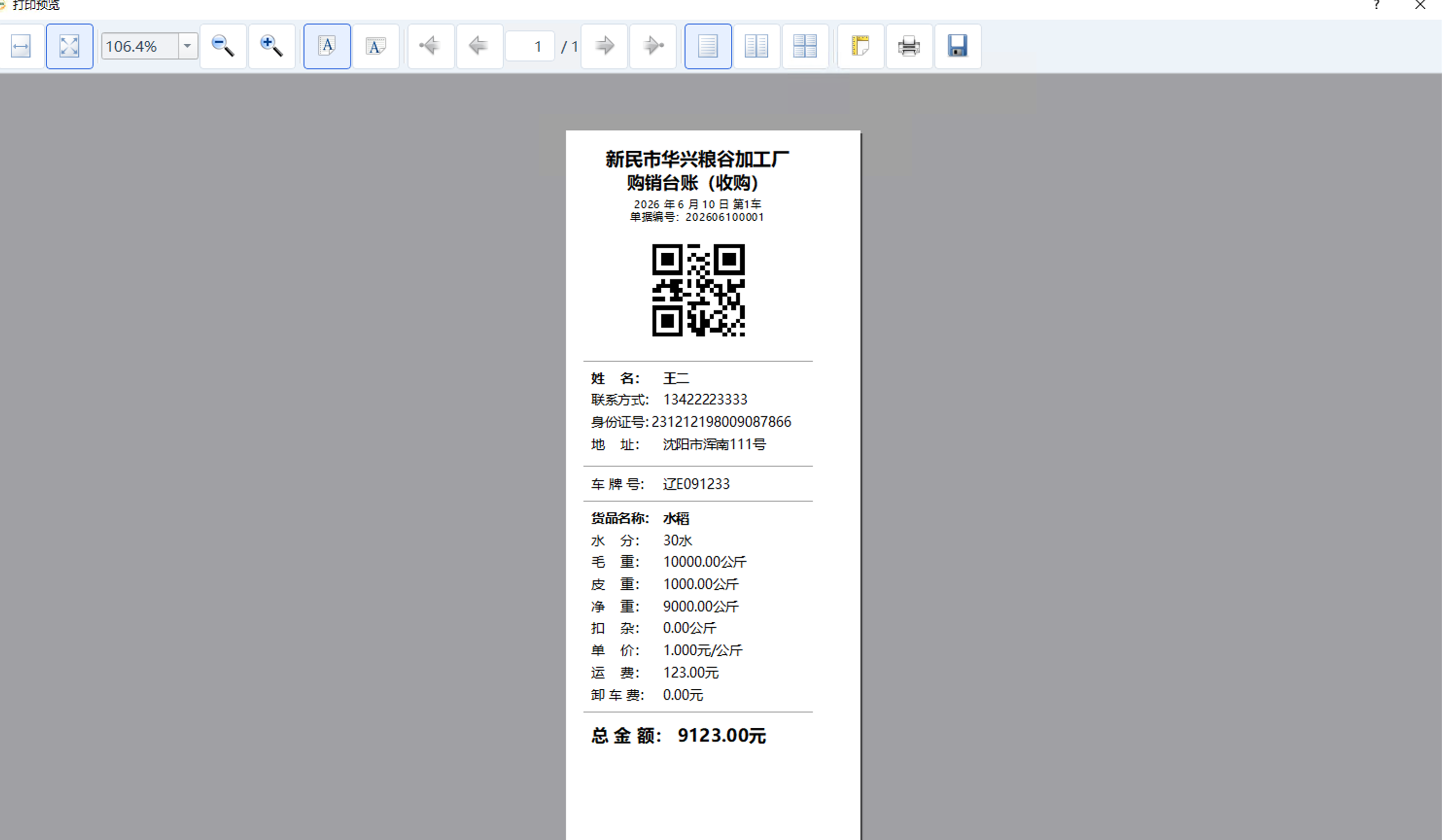1442x840 pixels.
Task: Click the 106.4% zoom value field
Action: coord(140,46)
